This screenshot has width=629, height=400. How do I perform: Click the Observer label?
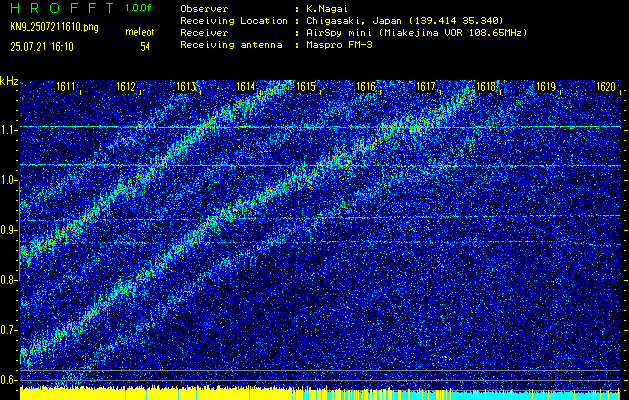204,8
